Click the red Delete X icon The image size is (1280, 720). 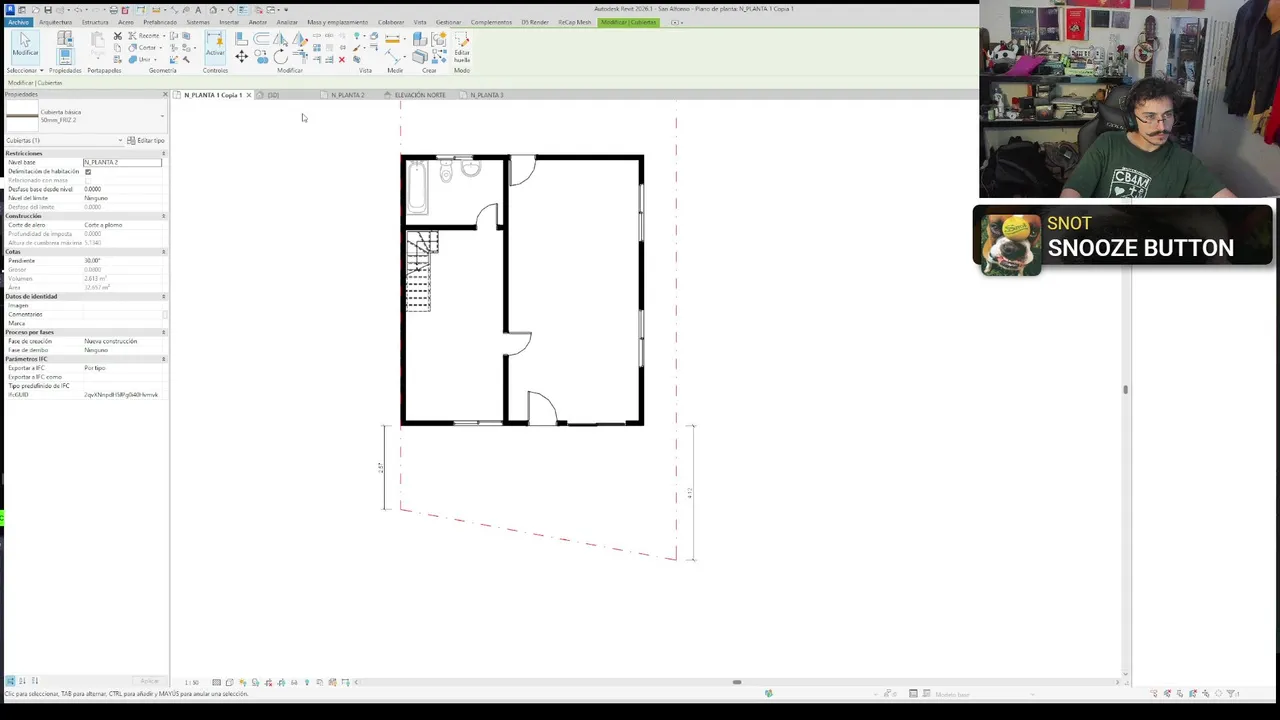point(342,59)
